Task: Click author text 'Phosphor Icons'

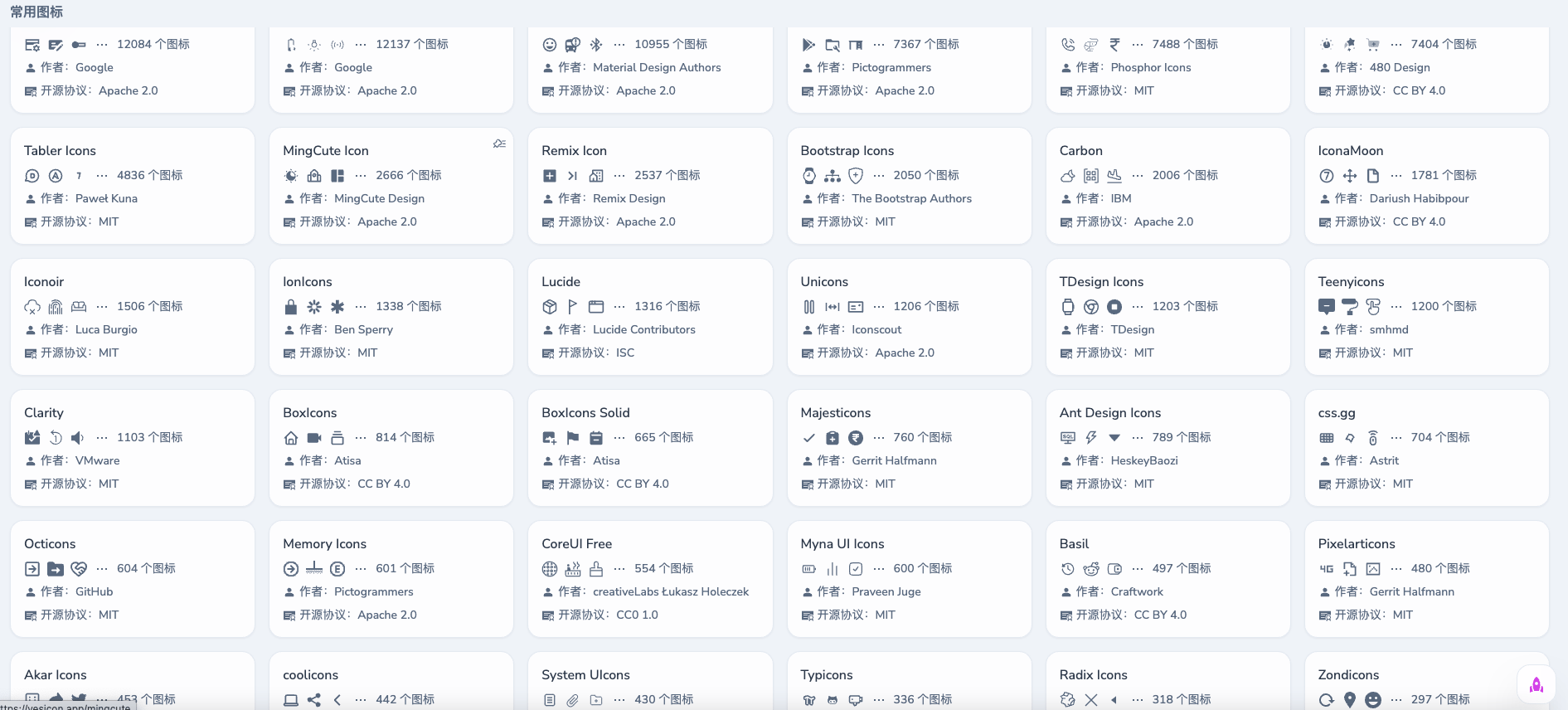Action: [1151, 68]
